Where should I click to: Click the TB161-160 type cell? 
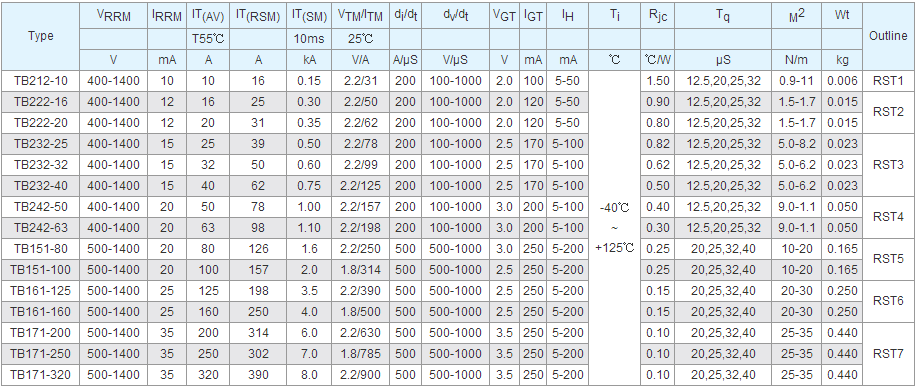coord(40,312)
